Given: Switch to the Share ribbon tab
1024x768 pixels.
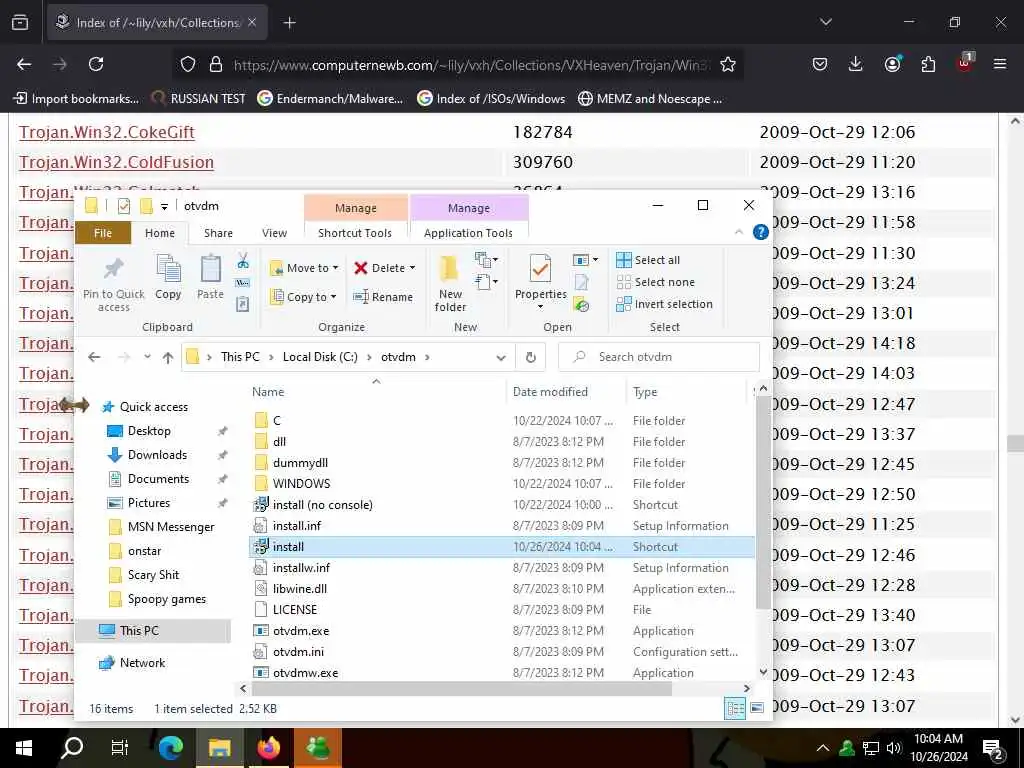Looking at the screenshot, I should [x=218, y=233].
